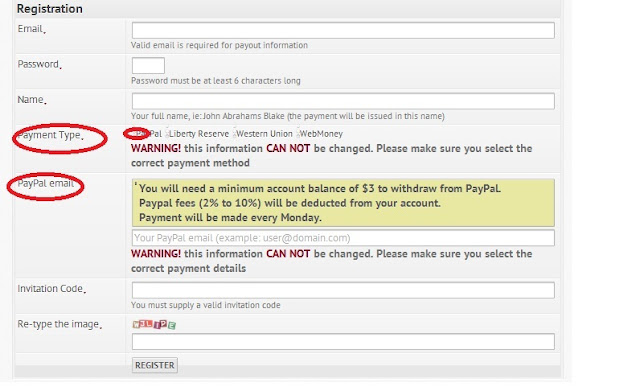Focus the captcha answer text field
This screenshot has height=387, width=640.
(x=343, y=342)
